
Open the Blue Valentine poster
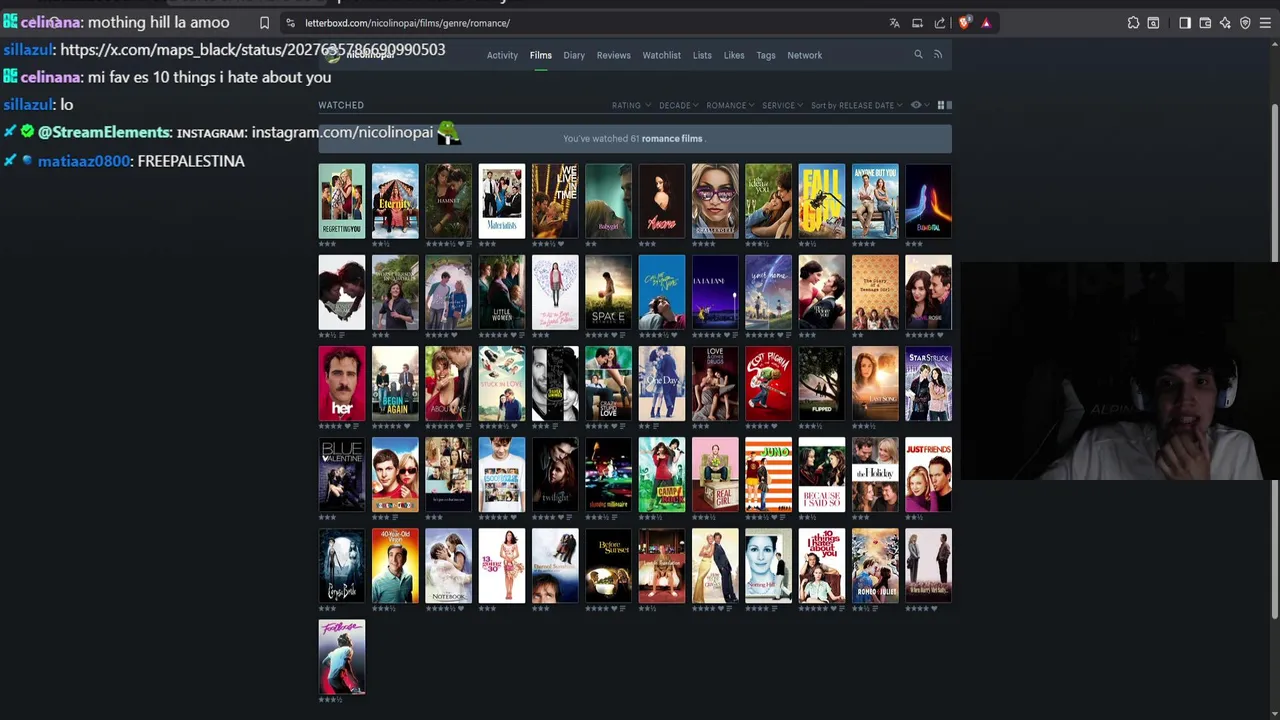tap(342, 474)
